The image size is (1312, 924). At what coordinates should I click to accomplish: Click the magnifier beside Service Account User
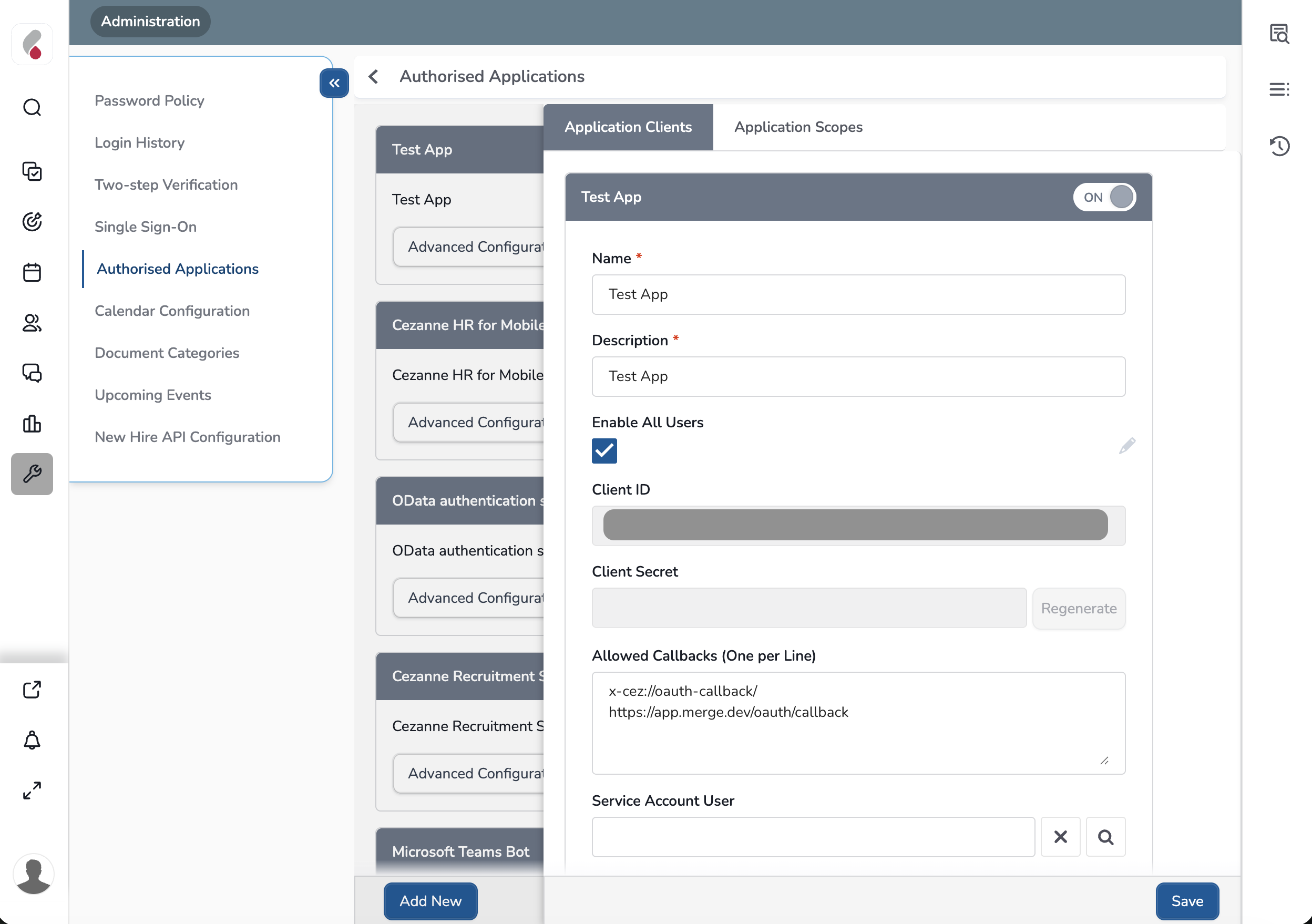click(x=1105, y=837)
